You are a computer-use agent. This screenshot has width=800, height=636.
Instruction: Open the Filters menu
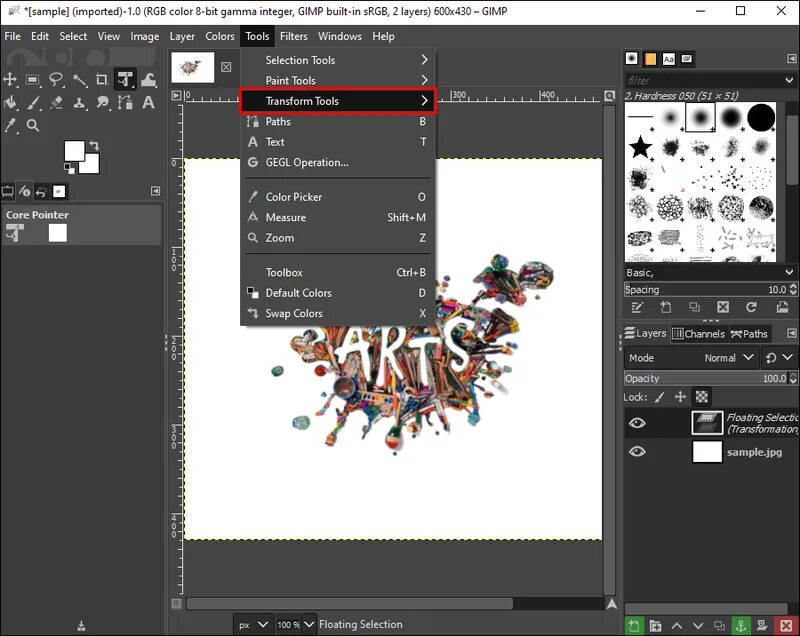click(293, 36)
